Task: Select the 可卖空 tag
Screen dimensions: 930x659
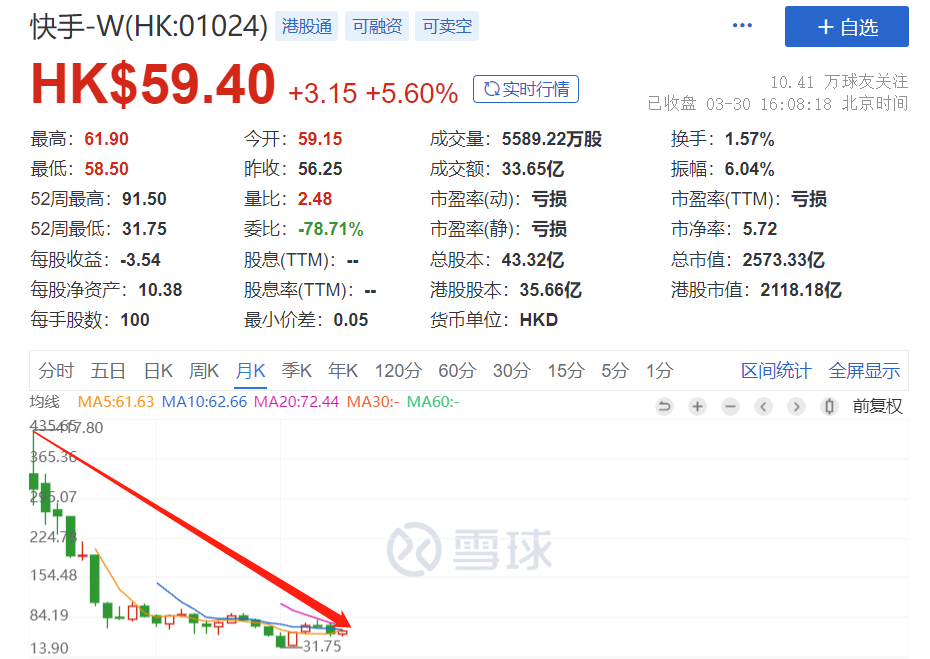Action: click(447, 26)
